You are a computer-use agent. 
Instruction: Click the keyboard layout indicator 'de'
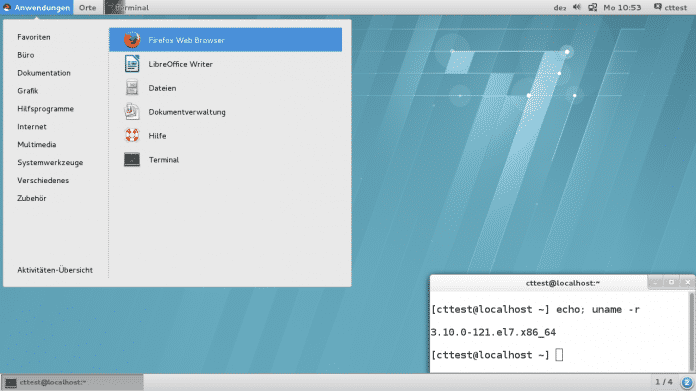[x=559, y=8]
